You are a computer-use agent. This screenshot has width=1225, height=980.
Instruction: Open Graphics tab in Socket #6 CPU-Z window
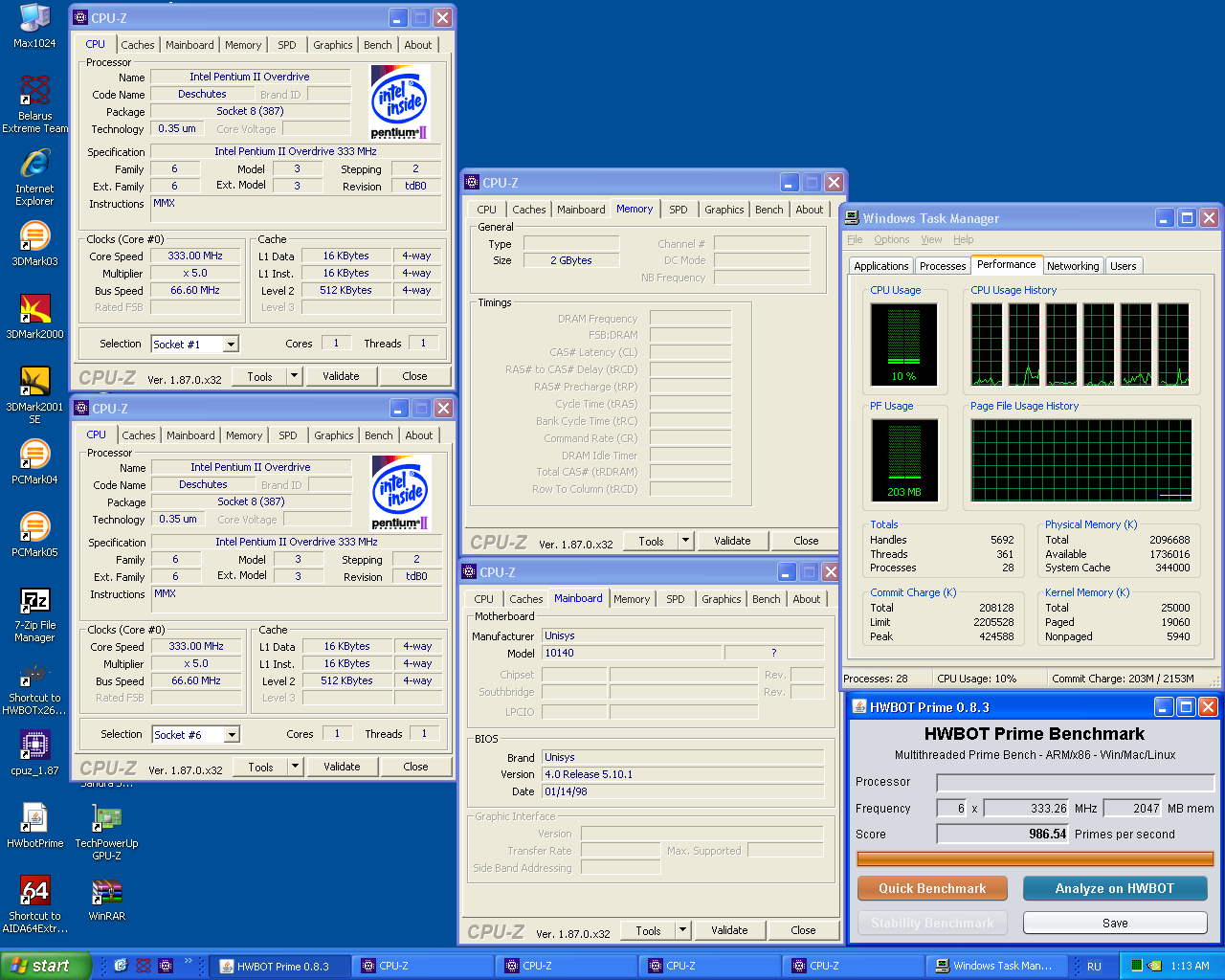(x=333, y=435)
